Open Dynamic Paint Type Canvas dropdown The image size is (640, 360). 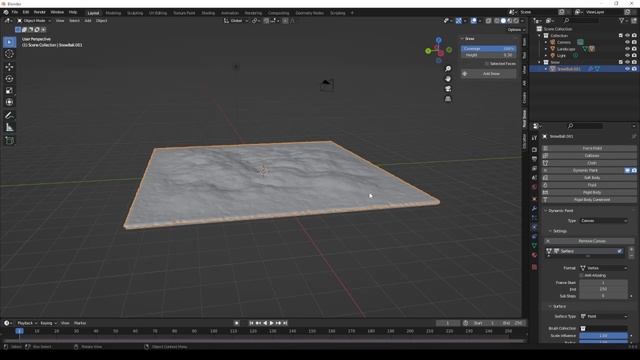pyautogui.click(x=603, y=221)
